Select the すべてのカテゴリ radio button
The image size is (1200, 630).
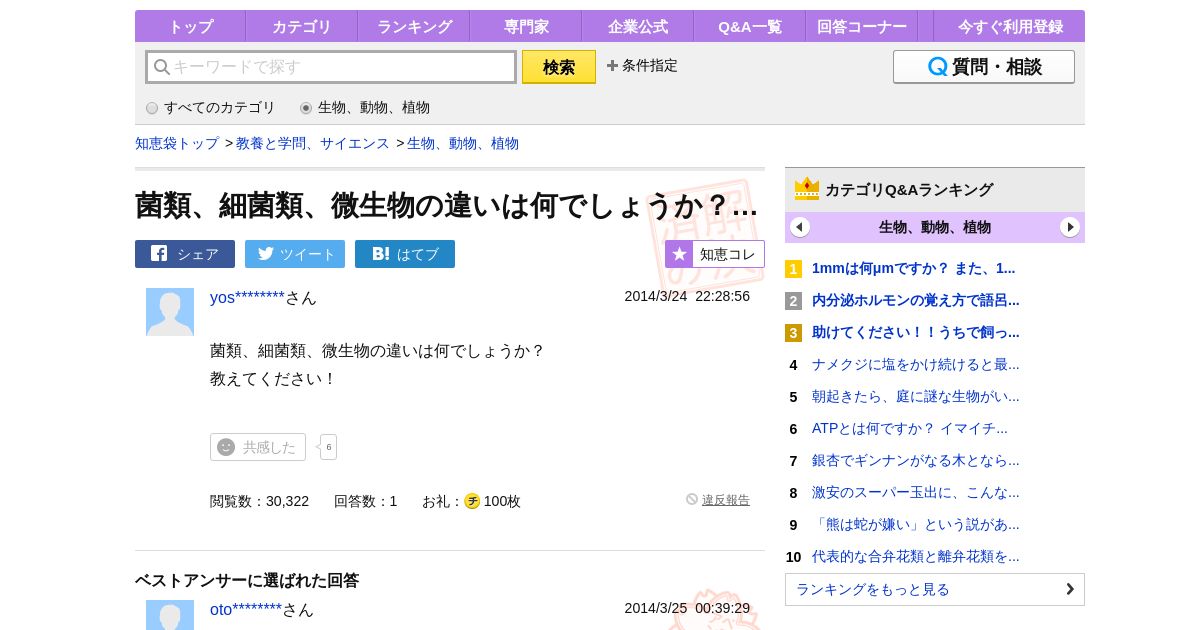(152, 108)
